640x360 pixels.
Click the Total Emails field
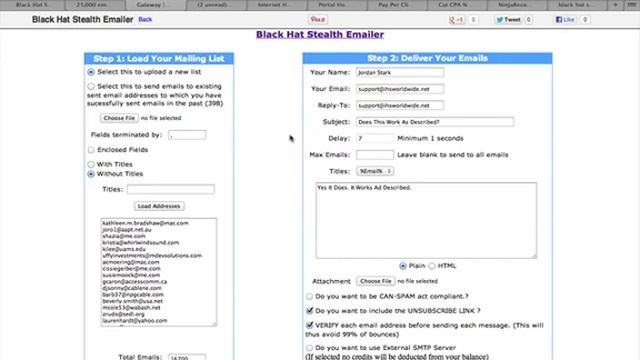click(187, 357)
